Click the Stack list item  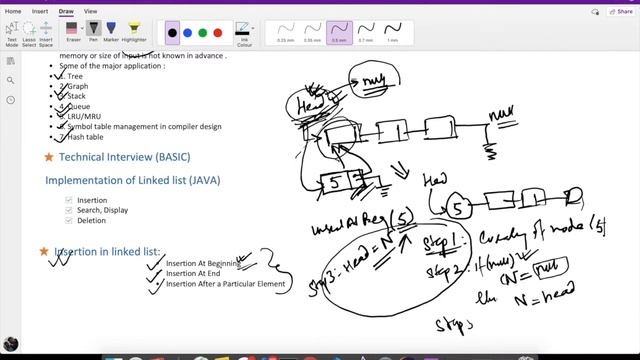pyautogui.click(x=76, y=96)
